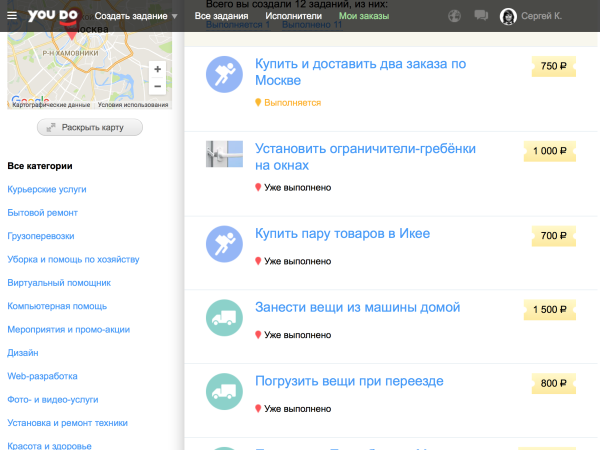Click the 1 500 ₽ price tag
Screen dimensions: 600x450
point(550,310)
